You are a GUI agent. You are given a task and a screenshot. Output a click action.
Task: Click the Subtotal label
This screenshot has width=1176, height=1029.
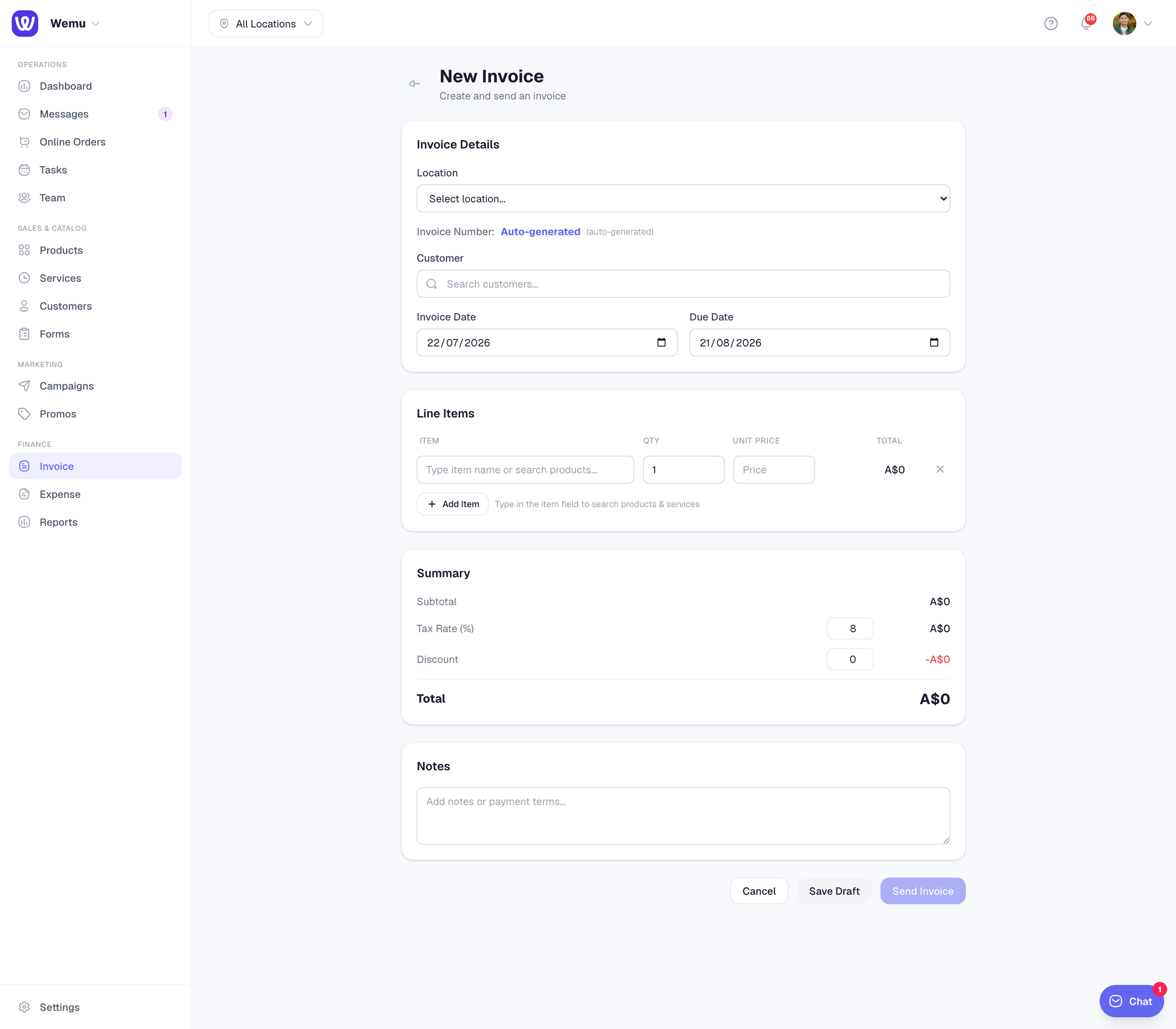coord(437,601)
